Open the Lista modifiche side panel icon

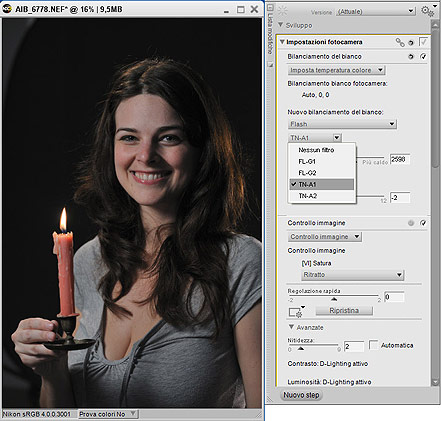point(270,8)
